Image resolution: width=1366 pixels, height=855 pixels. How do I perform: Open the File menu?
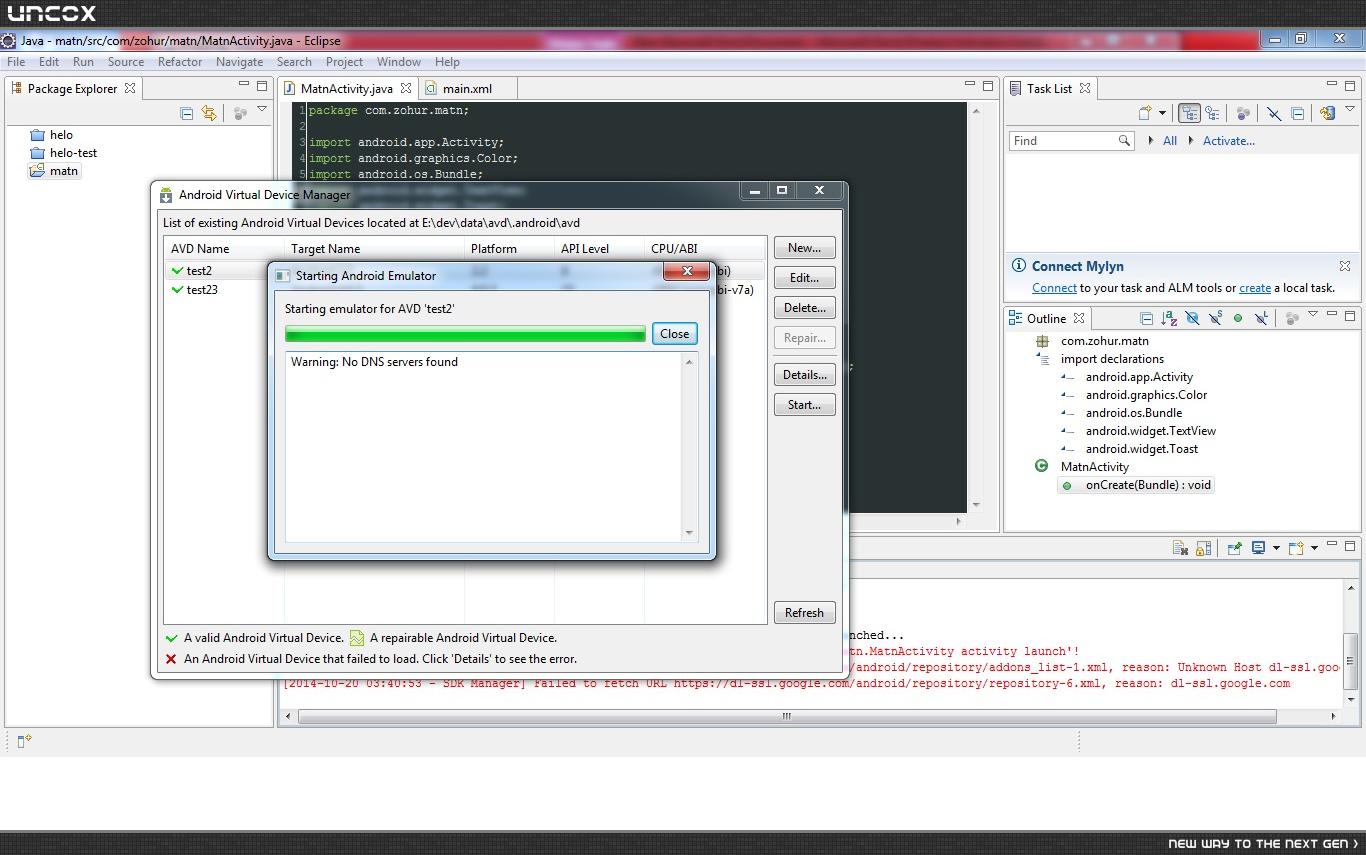[x=16, y=62]
